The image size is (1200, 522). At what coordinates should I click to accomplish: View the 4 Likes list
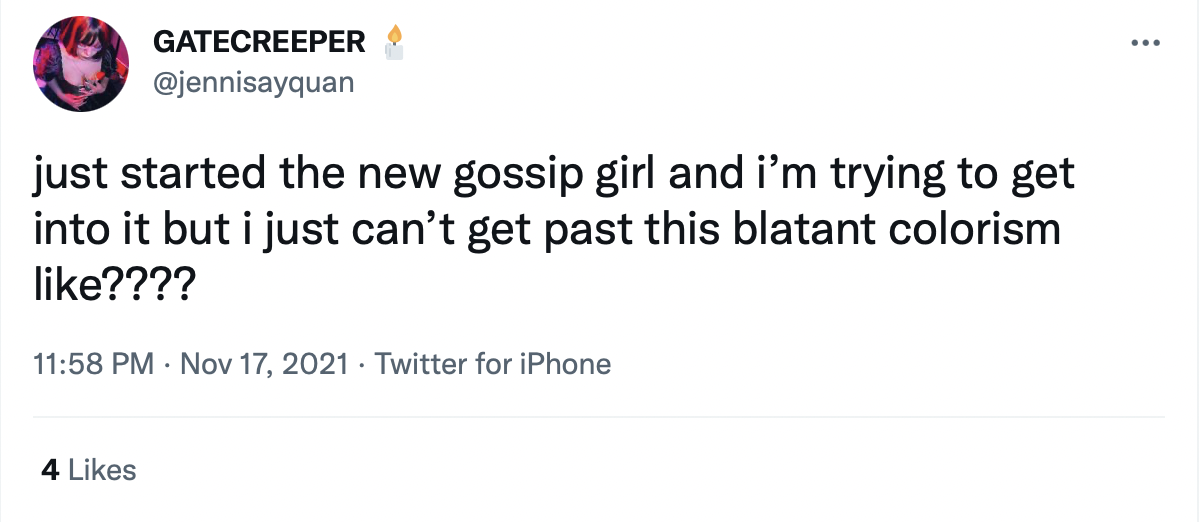[x=88, y=469]
